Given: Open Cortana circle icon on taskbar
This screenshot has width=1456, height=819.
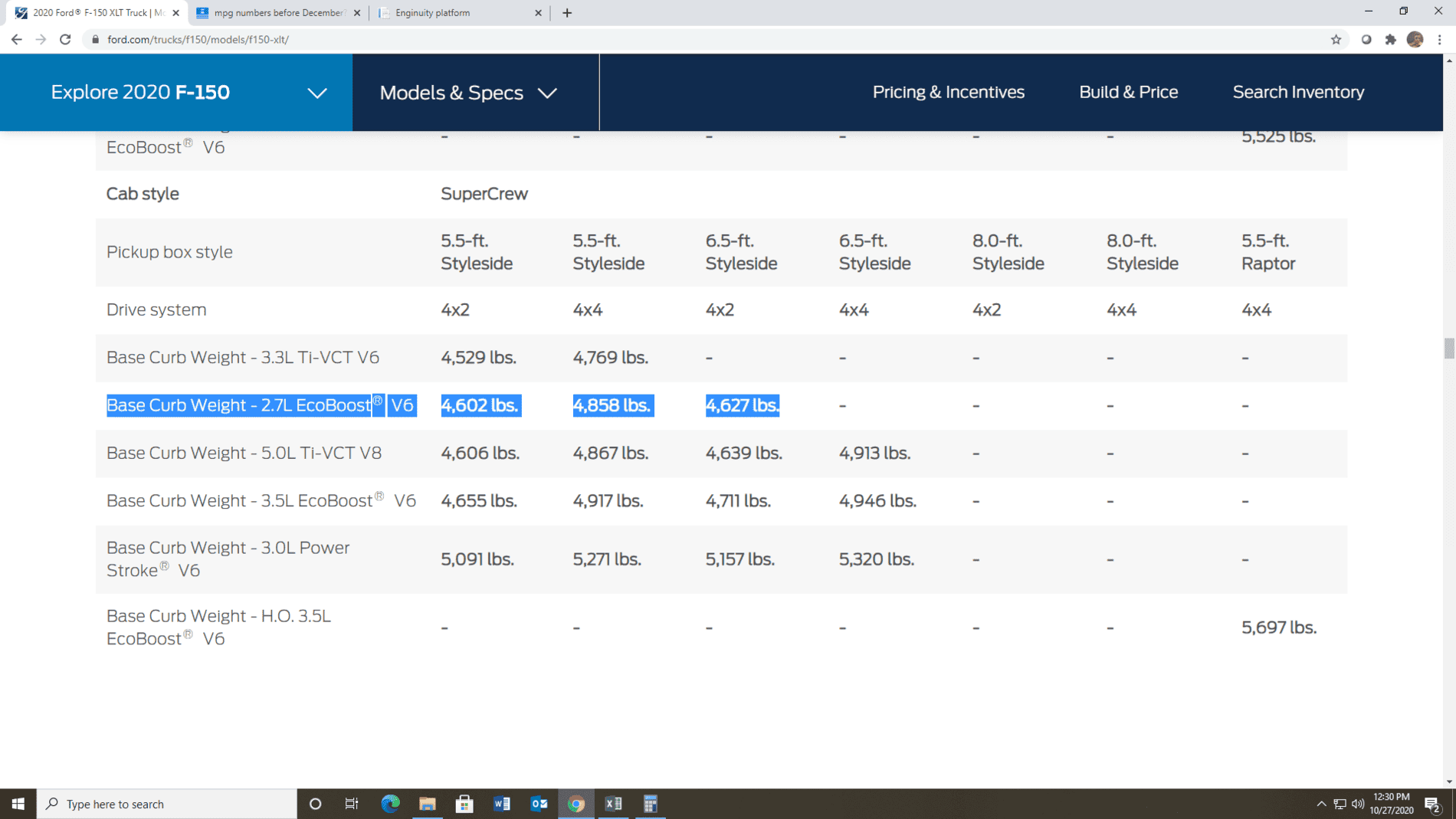Looking at the screenshot, I should [x=315, y=804].
